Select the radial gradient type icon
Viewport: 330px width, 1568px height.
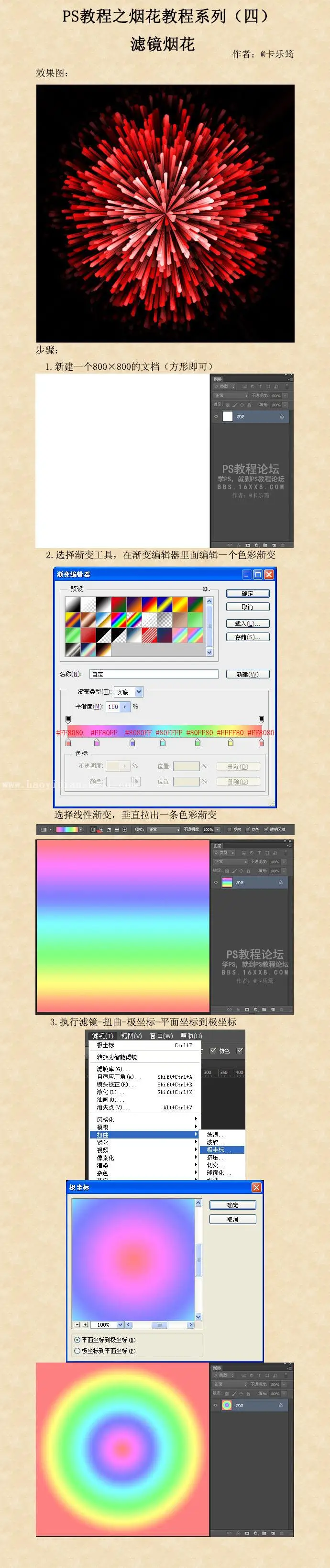[x=101, y=829]
